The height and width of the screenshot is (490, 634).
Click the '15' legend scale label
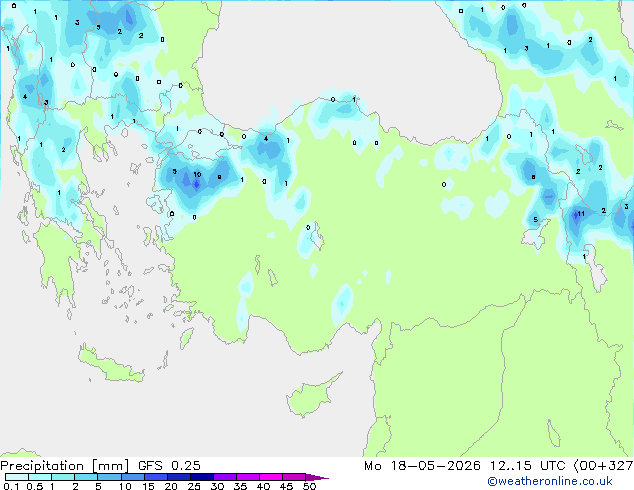coord(148,486)
